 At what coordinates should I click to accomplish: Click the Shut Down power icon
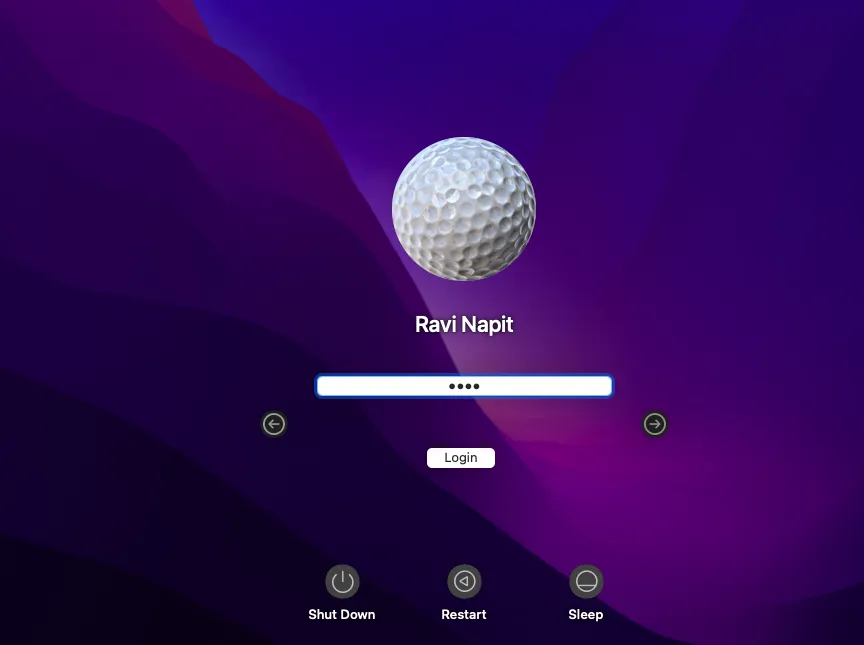tap(341, 581)
